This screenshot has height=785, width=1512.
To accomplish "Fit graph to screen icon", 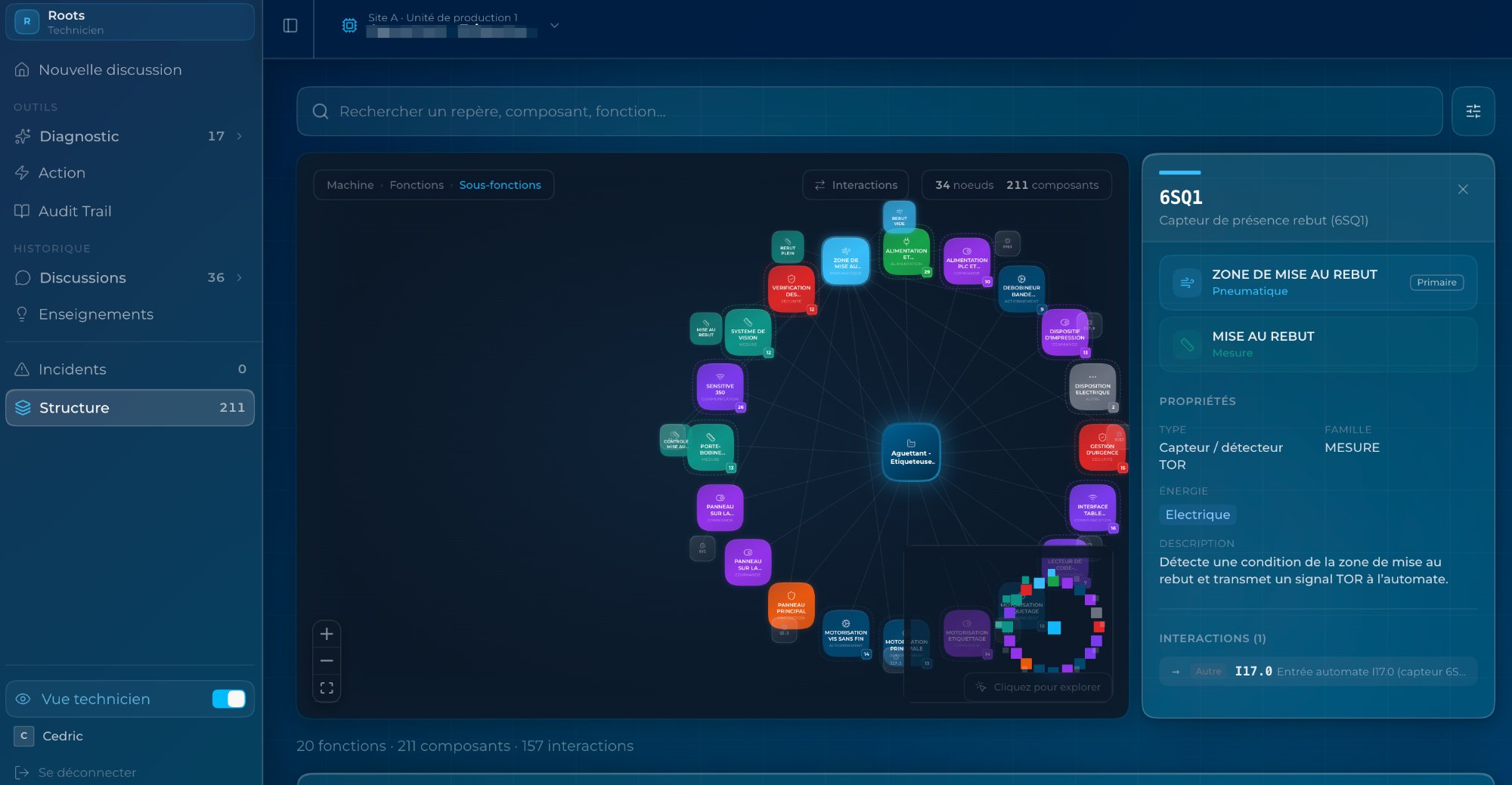I will pyautogui.click(x=327, y=688).
